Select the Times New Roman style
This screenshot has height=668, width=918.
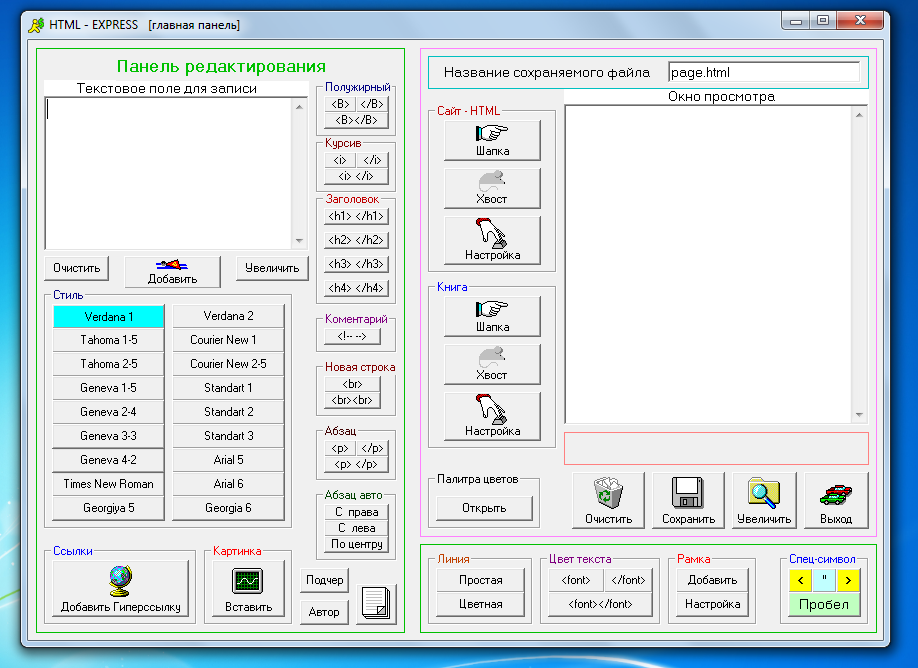[x=108, y=484]
